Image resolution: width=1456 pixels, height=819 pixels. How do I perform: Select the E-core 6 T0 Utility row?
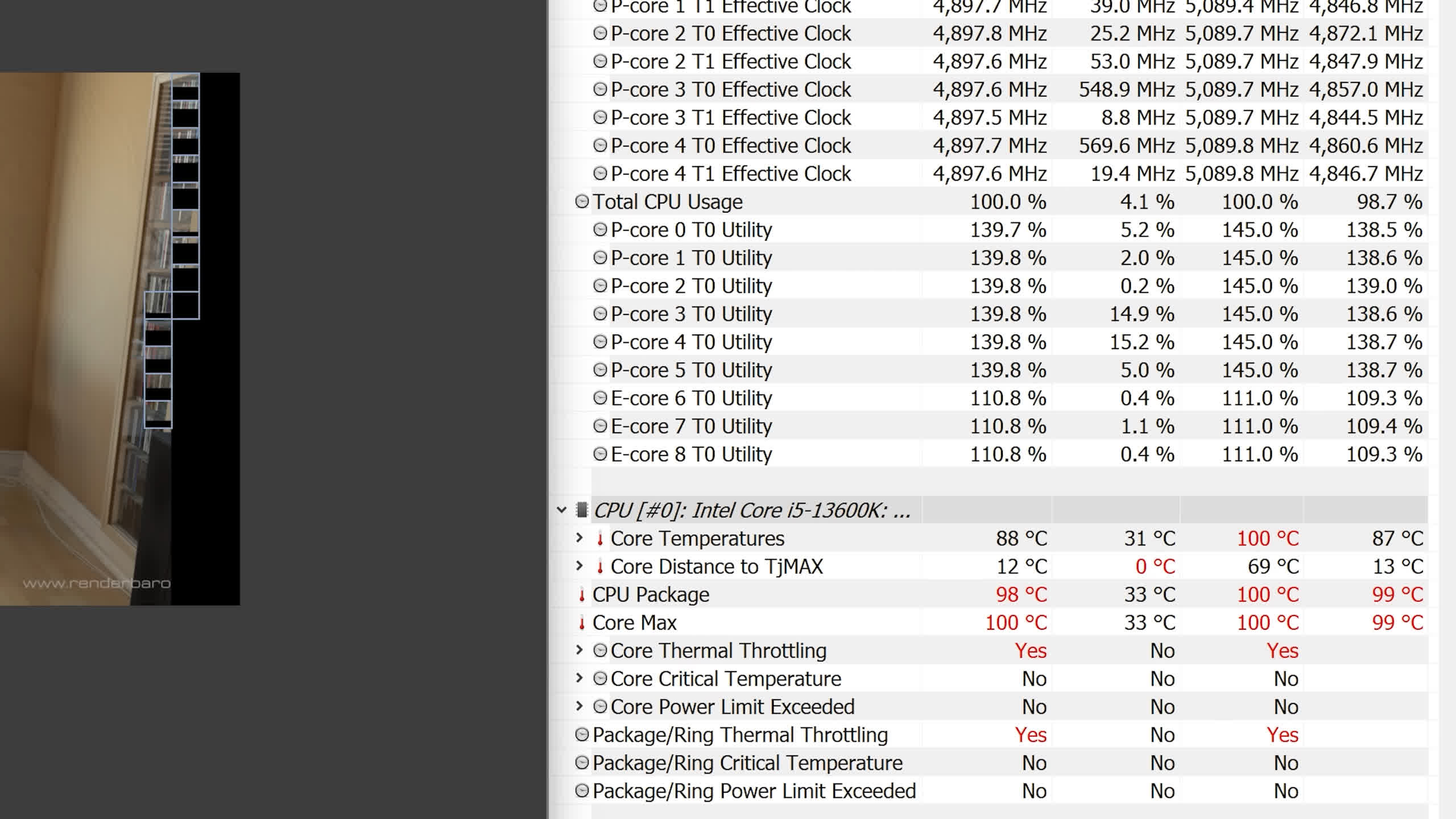[691, 398]
